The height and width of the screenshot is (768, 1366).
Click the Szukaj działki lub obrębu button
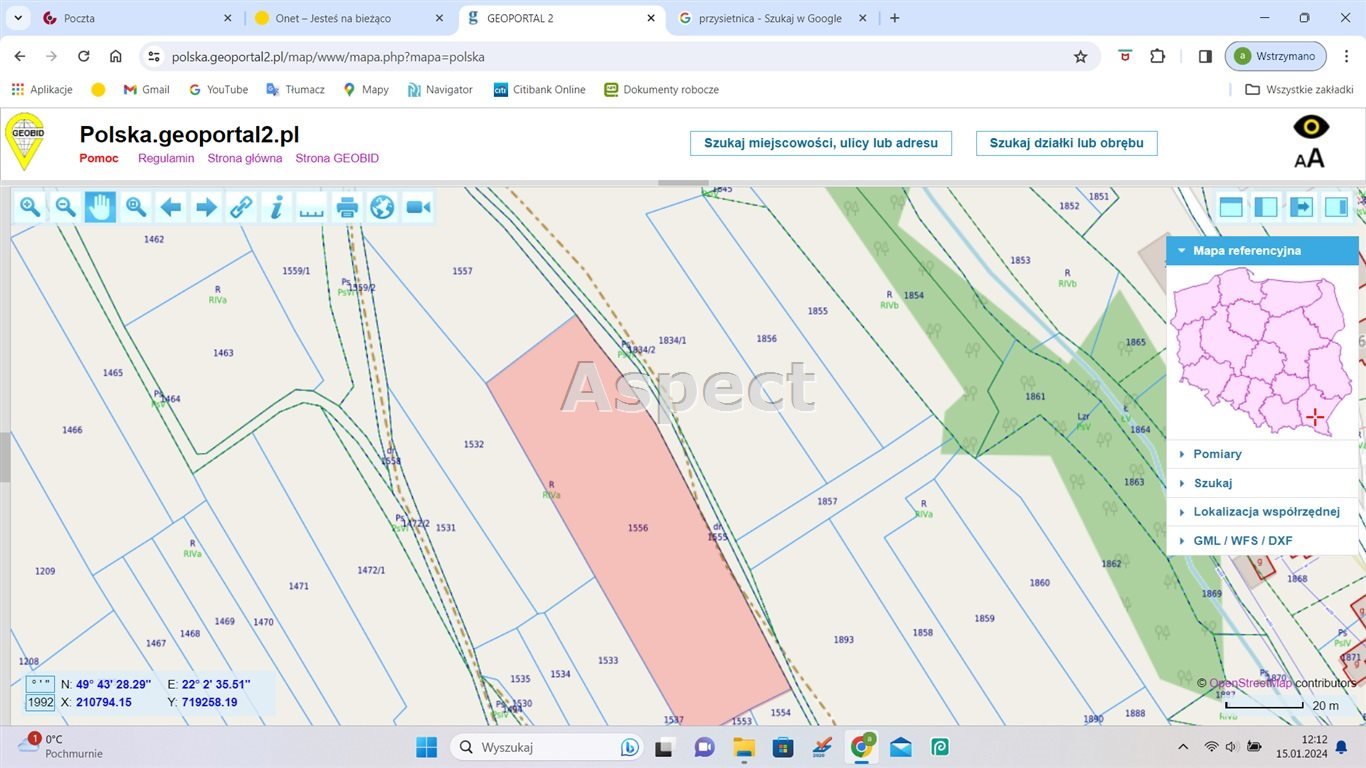(1065, 143)
